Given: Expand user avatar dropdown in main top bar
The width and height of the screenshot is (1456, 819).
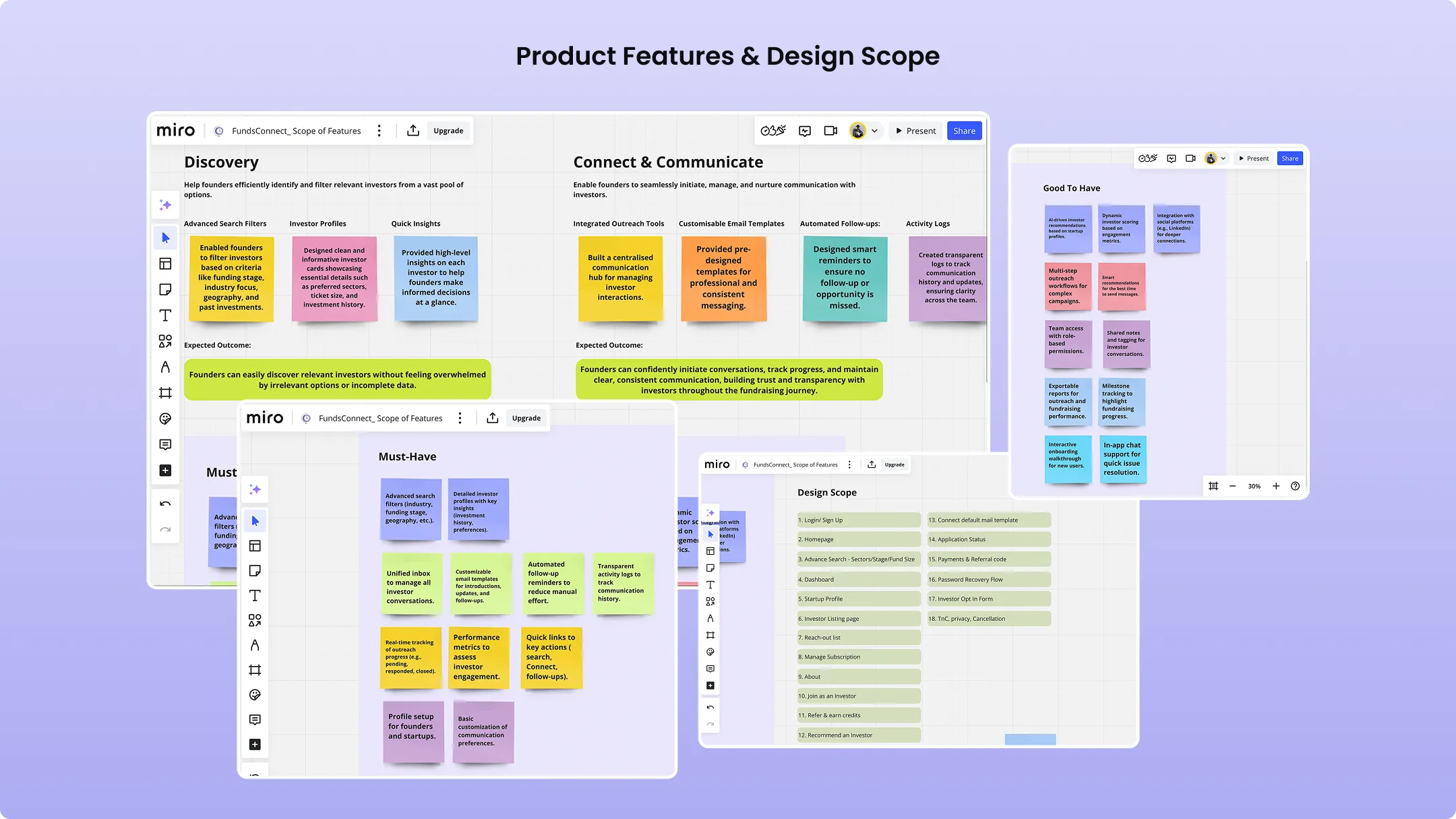Looking at the screenshot, I should (874, 131).
